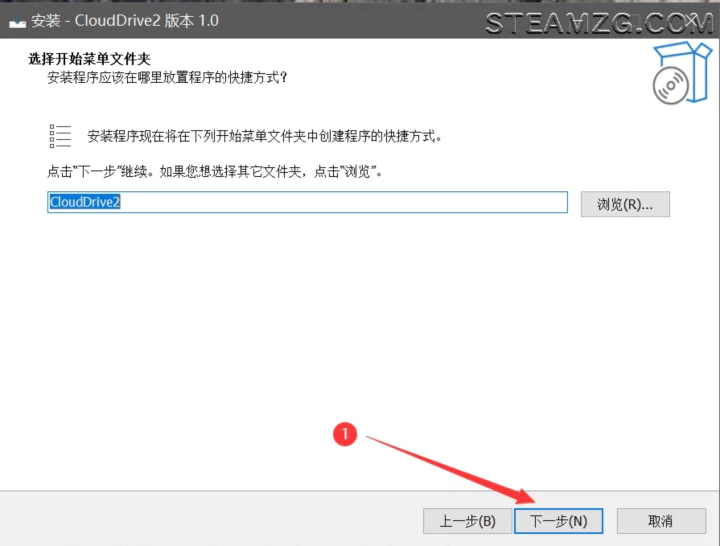Click the gray footer bar left of 上一步
The image size is (720, 546).
(200, 520)
